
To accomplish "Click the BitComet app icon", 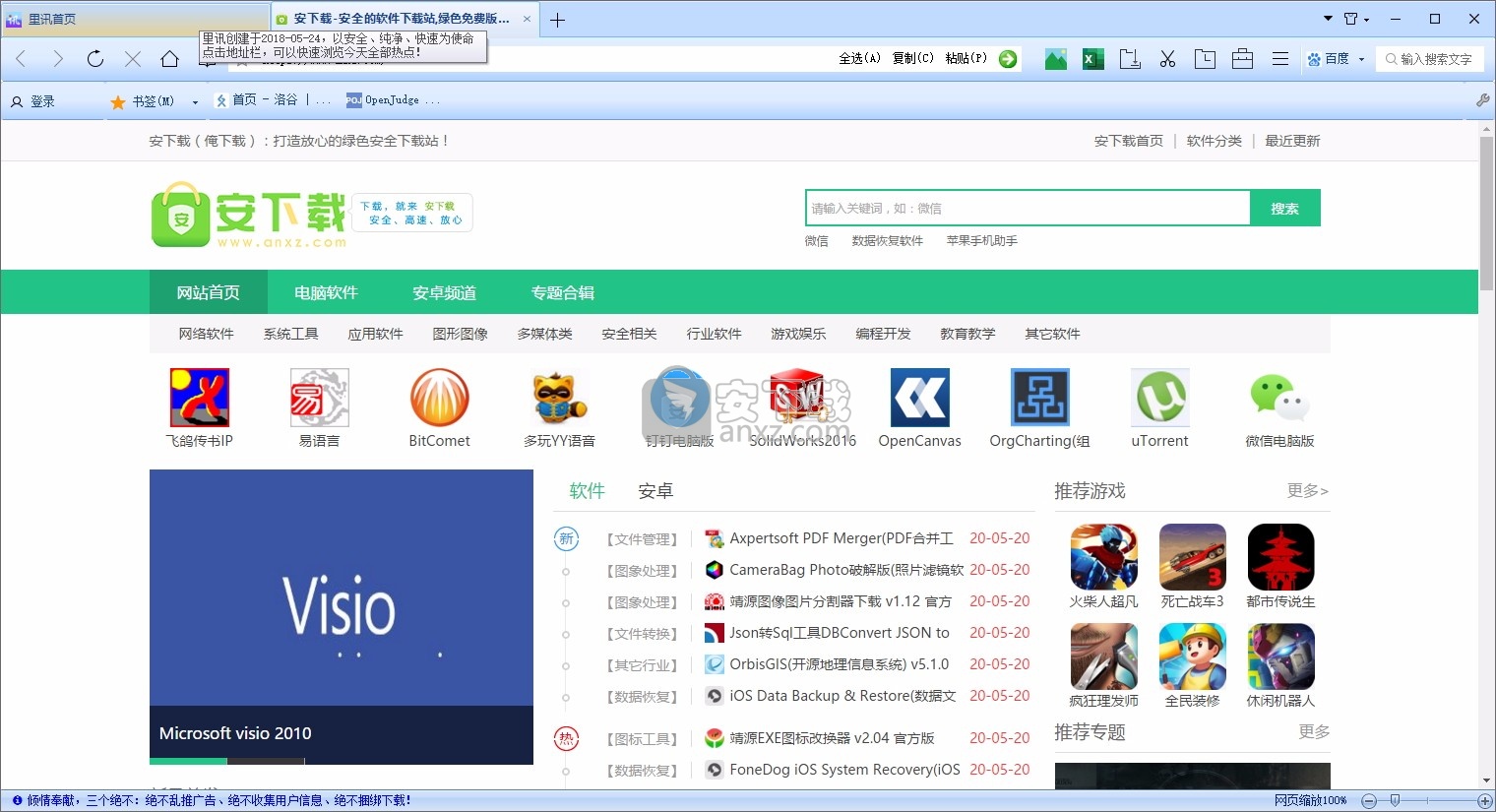I will pyautogui.click(x=440, y=398).
